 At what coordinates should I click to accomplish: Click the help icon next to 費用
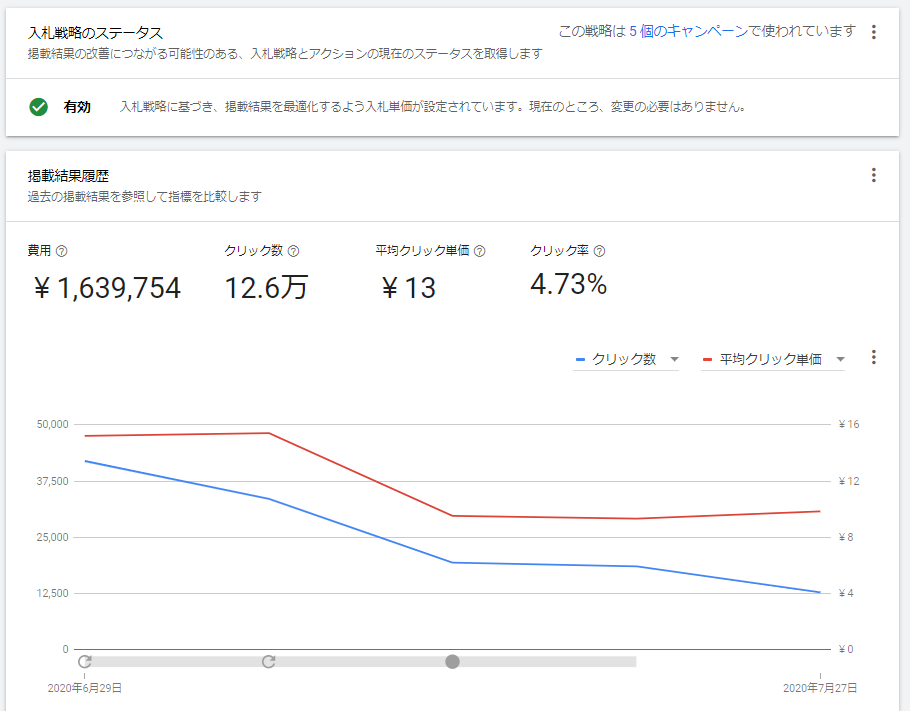click(62, 251)
